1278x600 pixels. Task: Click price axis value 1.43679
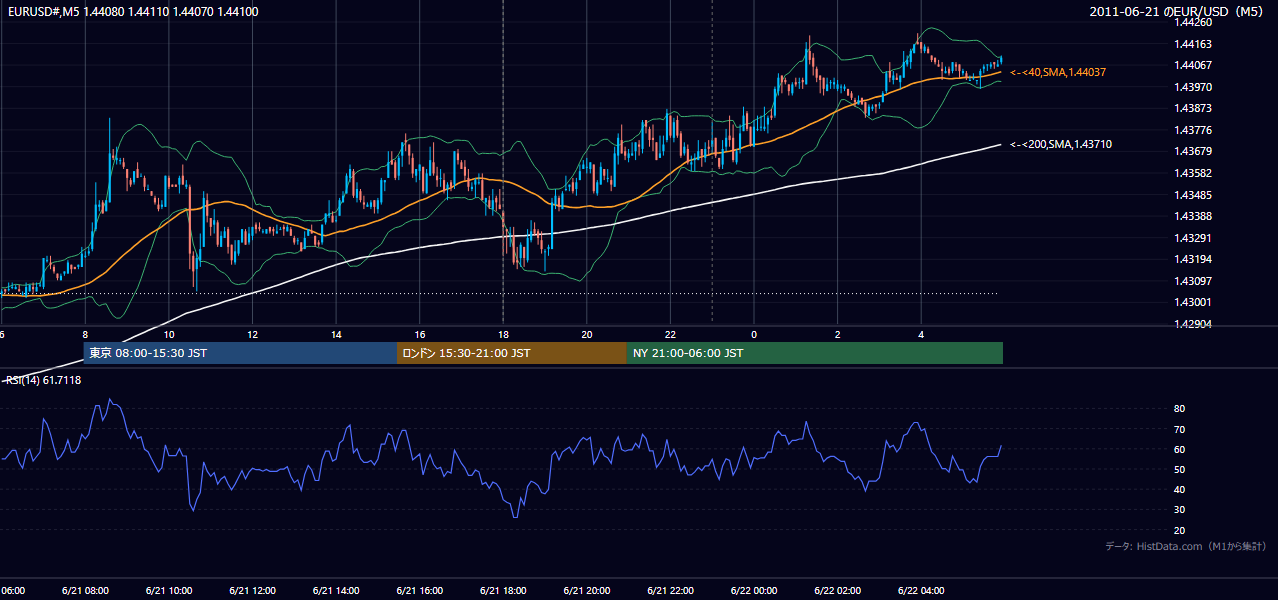pos(1195,151)
